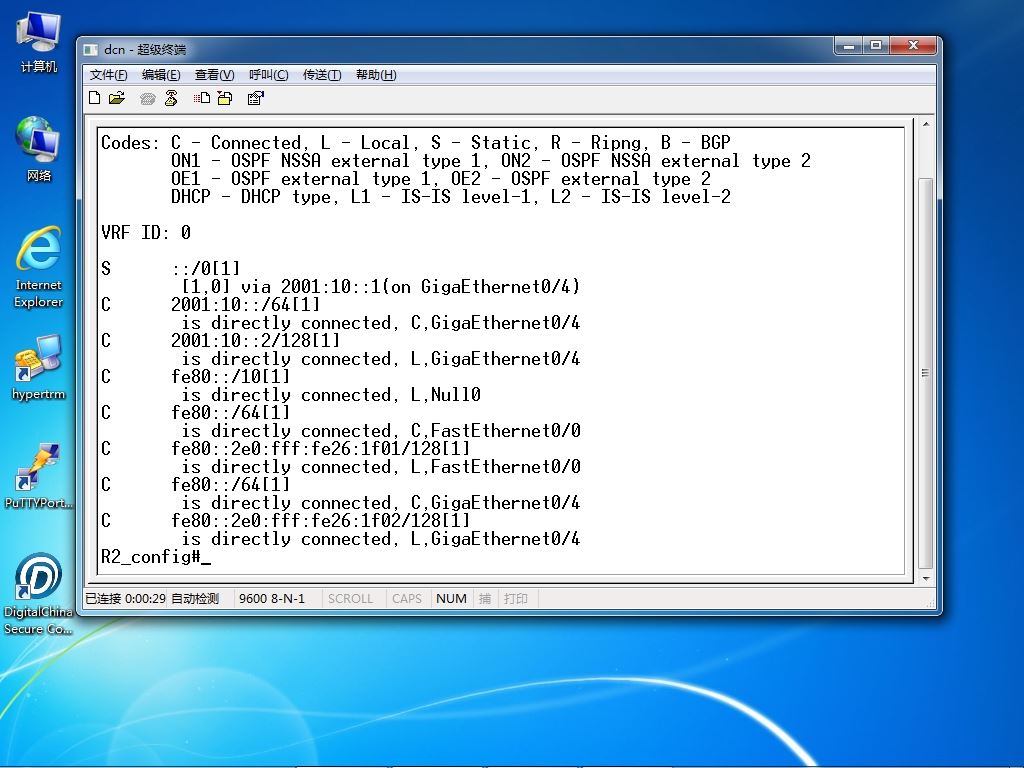
Task: Open the 帮助(H) menu
Action: coord(376,75)
